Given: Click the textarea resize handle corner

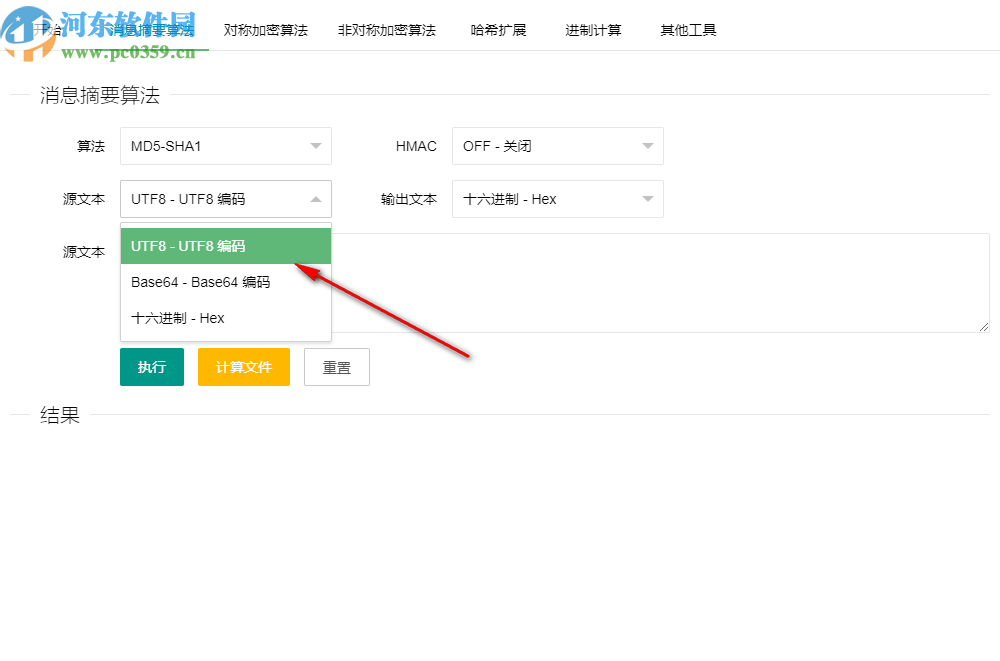Looking at the screenshot, I should click(x=982, y=327).
